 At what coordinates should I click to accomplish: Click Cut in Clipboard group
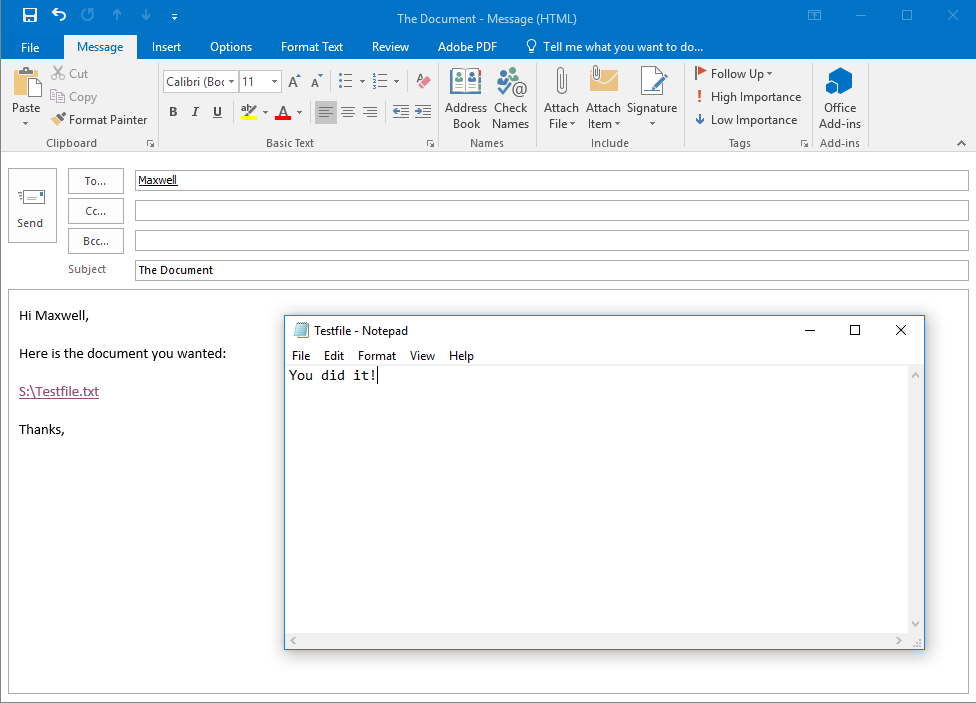70,73
